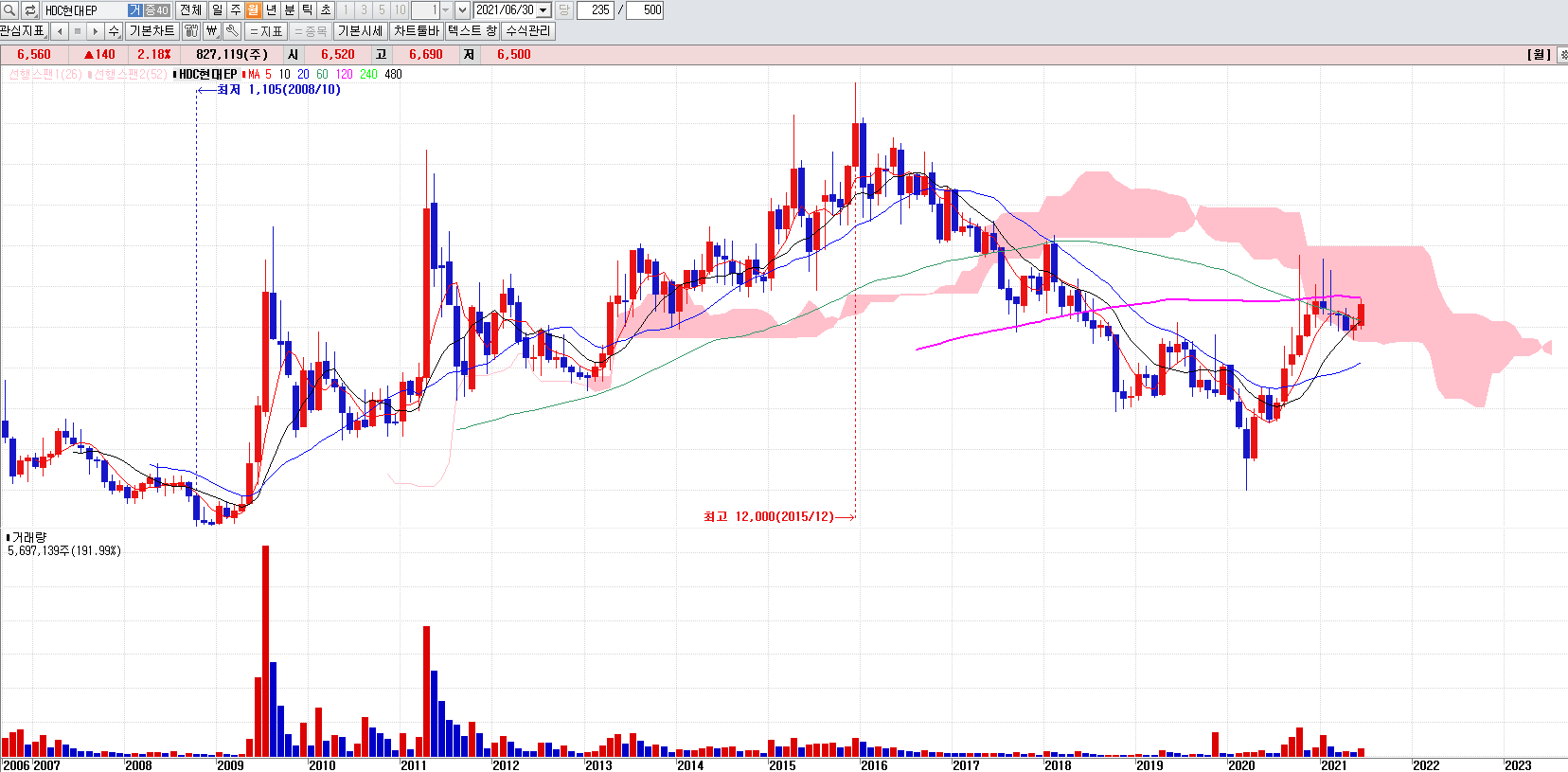This screenshot has height=772, width=1568.
Task: Click the 500 total bars field
Action: tap(645, 10)
